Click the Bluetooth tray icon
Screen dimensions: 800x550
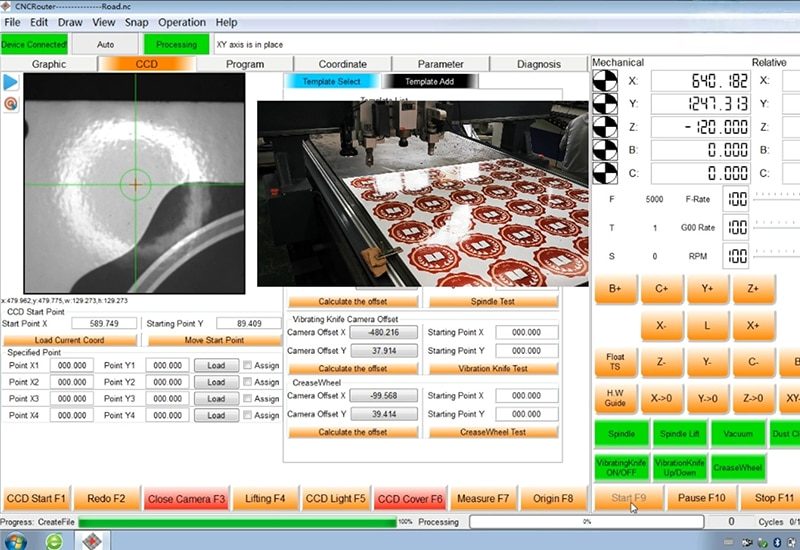click(x=778, y=542)
